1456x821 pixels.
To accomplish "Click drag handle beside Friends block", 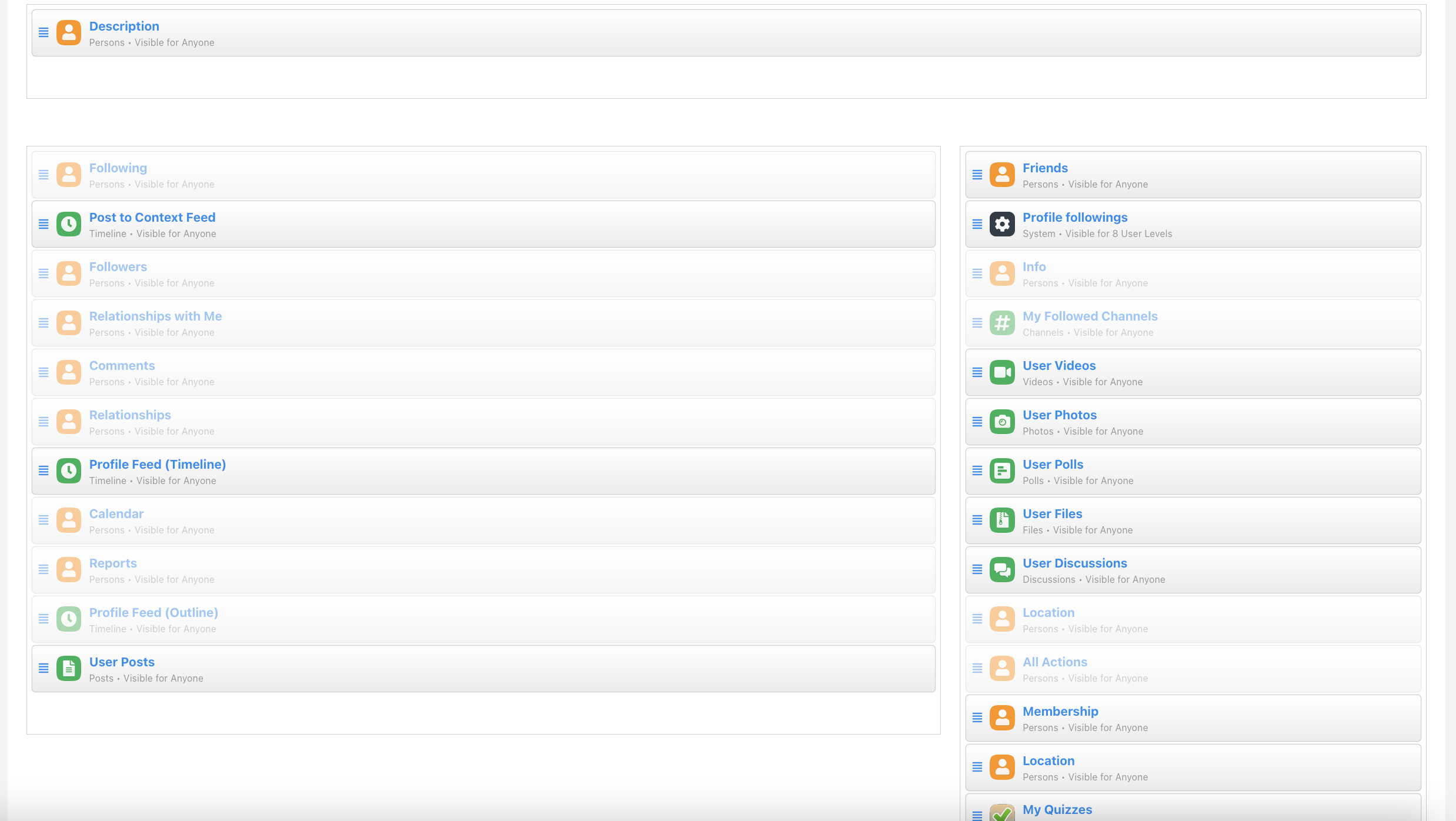I will coord(977,175).
